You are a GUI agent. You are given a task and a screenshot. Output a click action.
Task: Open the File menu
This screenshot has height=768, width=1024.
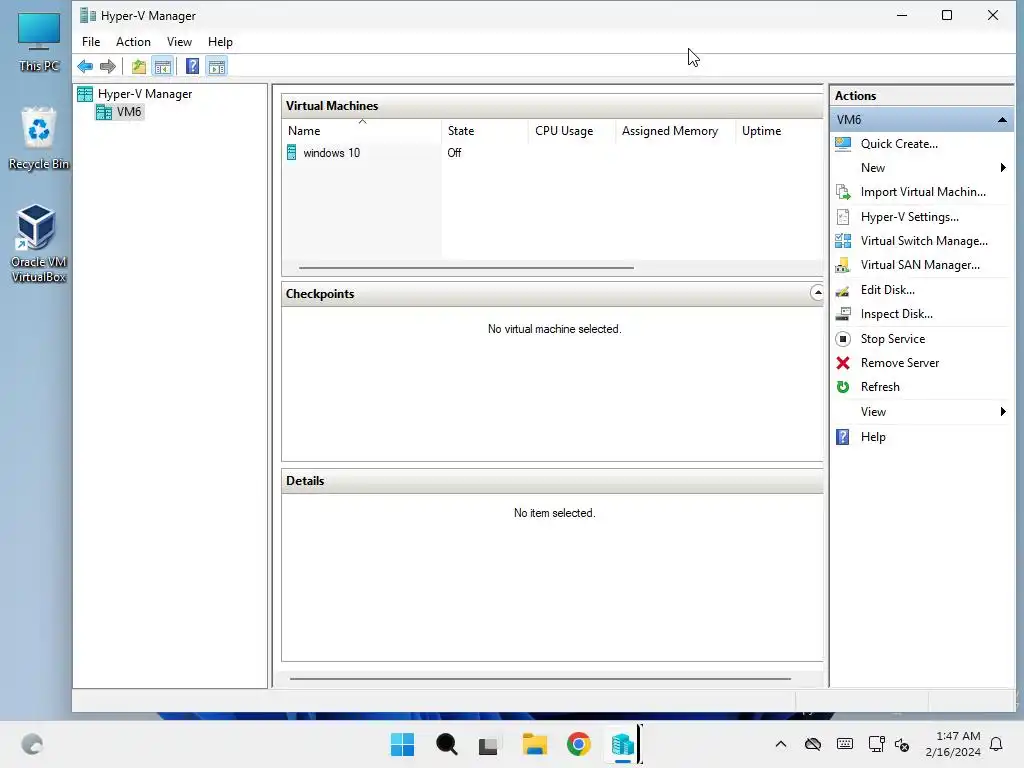pos(91,42)
